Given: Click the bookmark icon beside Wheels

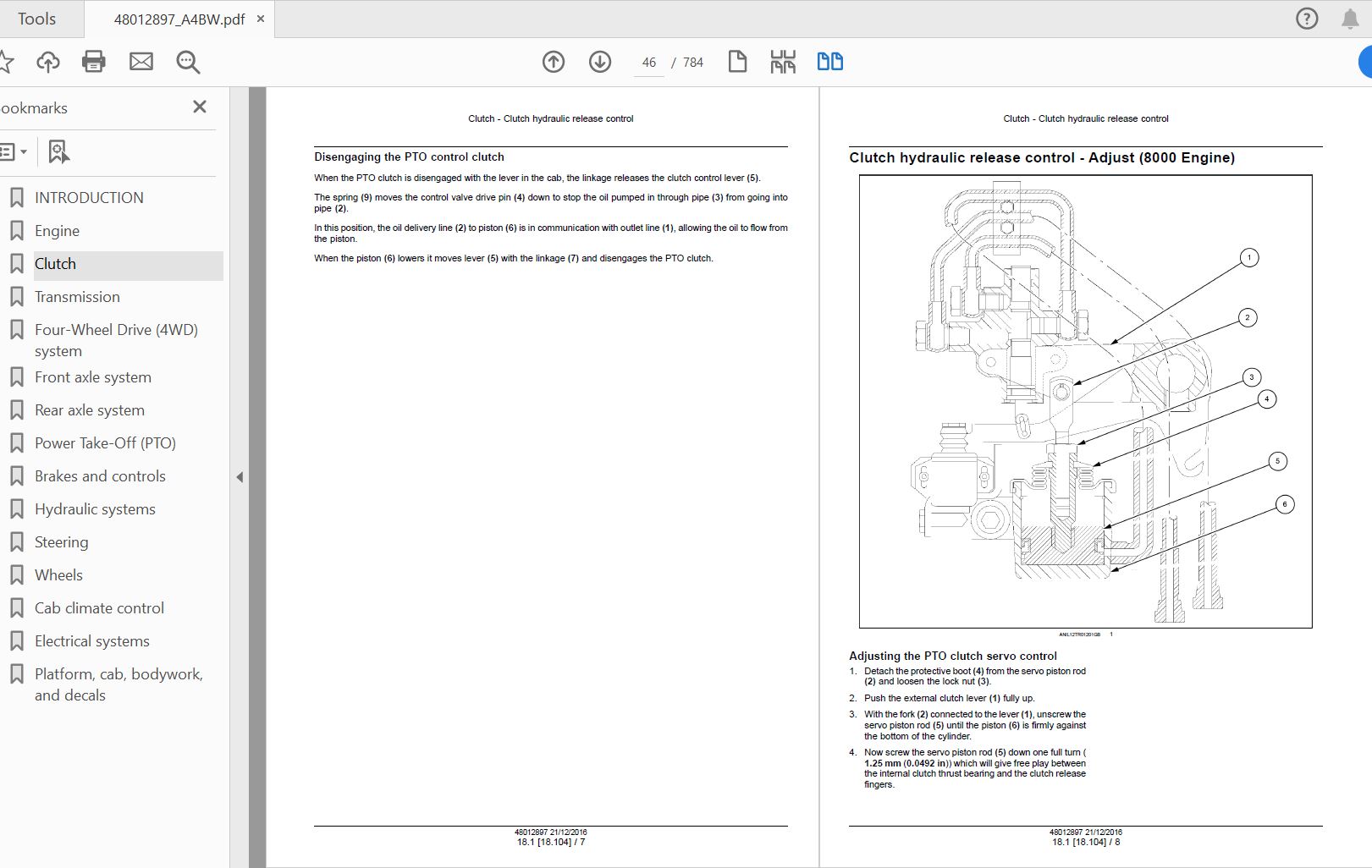Looking at the screenshot, I should (16, 575).
